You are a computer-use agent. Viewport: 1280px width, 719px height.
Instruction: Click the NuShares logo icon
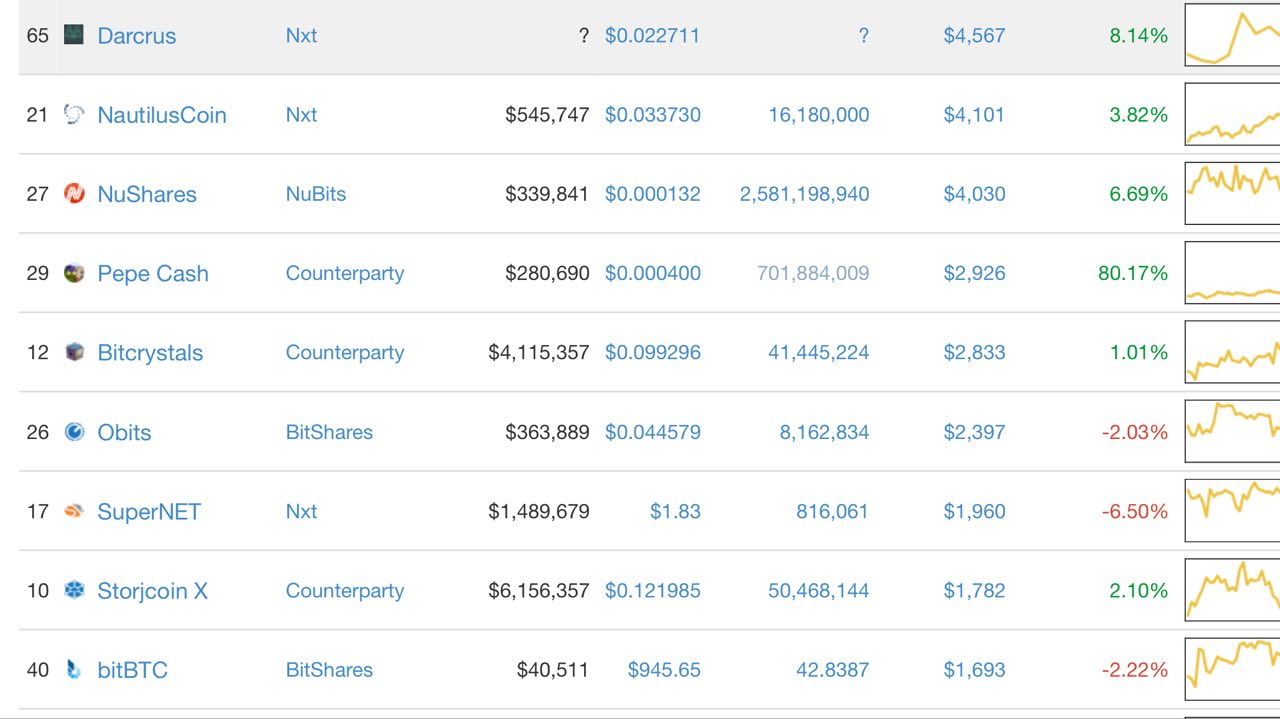[74, 193]
